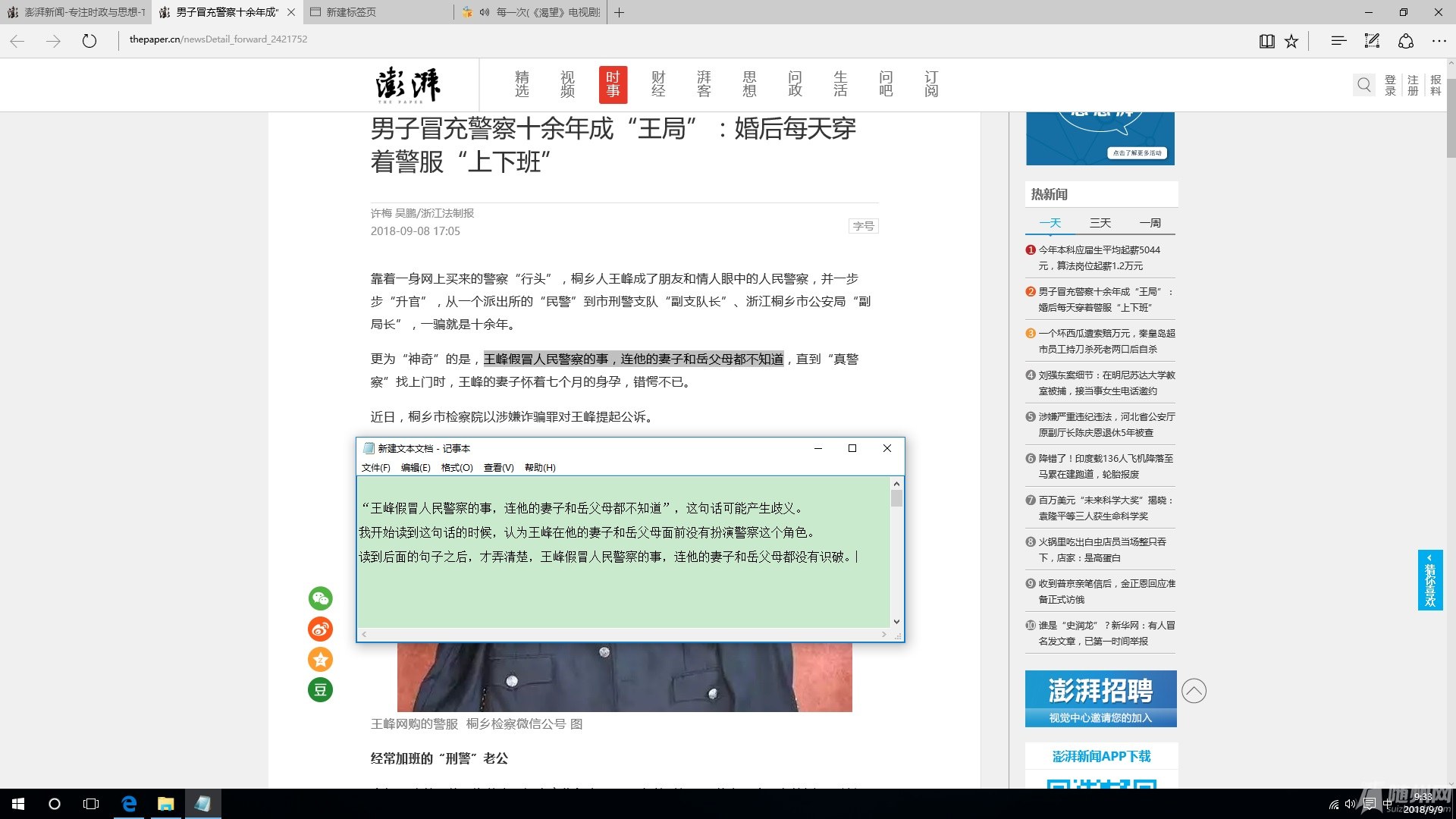
Task: Click the browser forward arrow
Action: click(x=53, y=41)
